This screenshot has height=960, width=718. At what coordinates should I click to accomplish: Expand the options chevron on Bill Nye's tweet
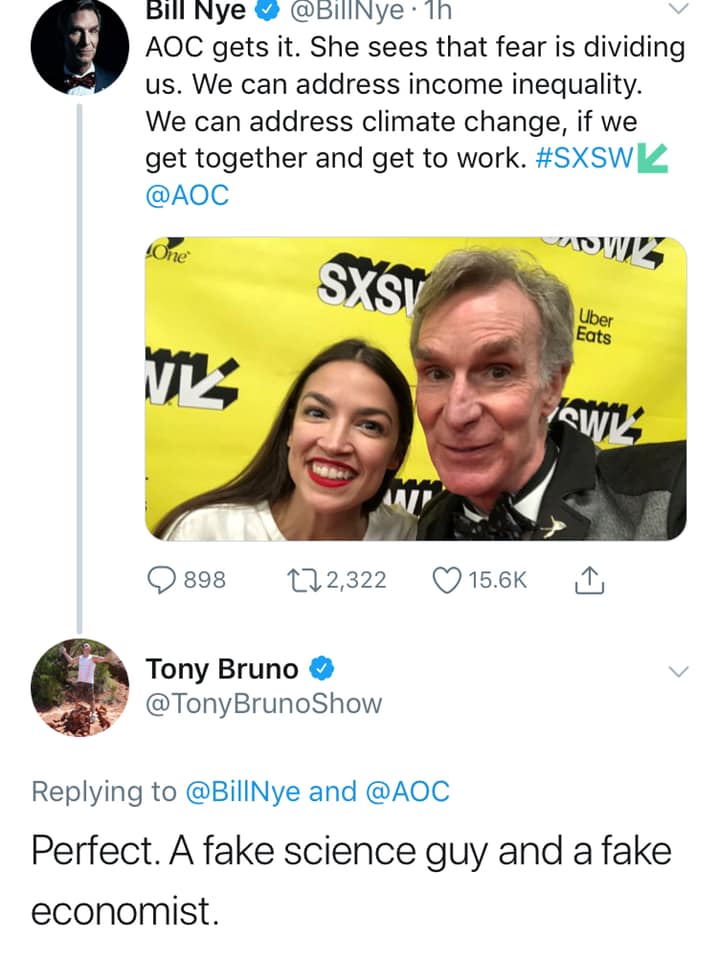678,9
